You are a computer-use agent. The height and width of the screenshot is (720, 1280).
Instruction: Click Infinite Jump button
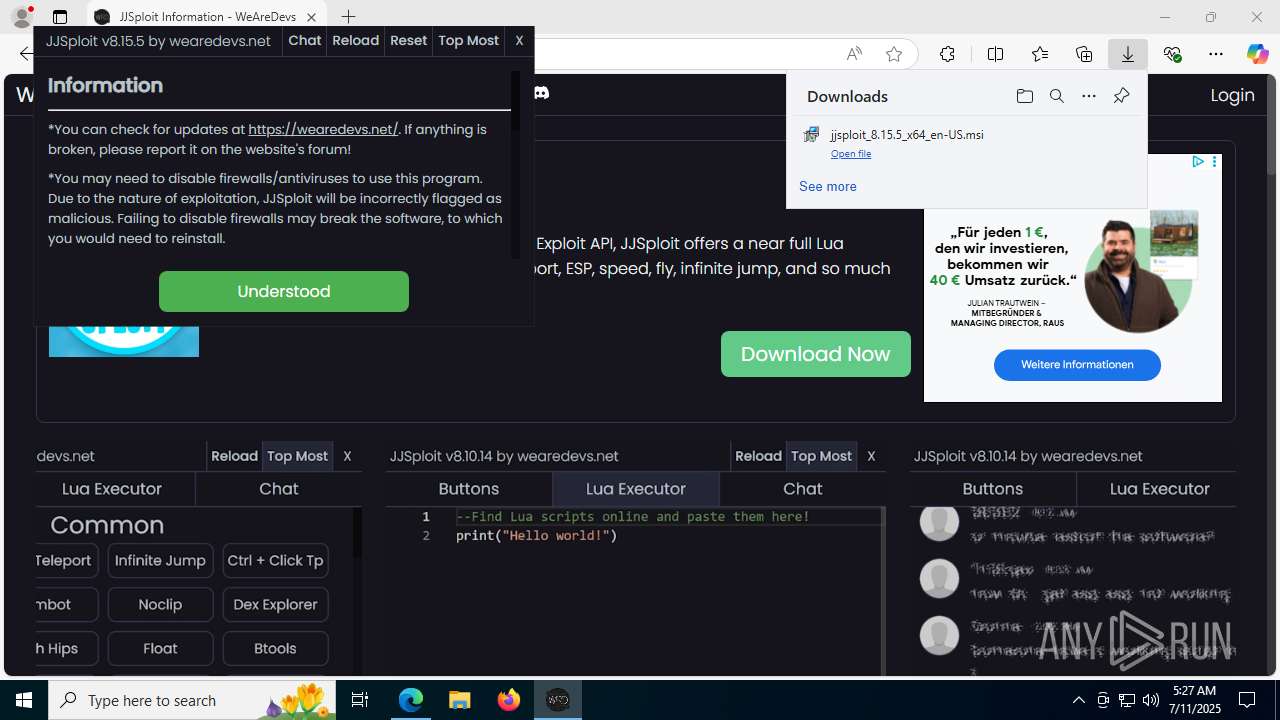coord(160,561)
